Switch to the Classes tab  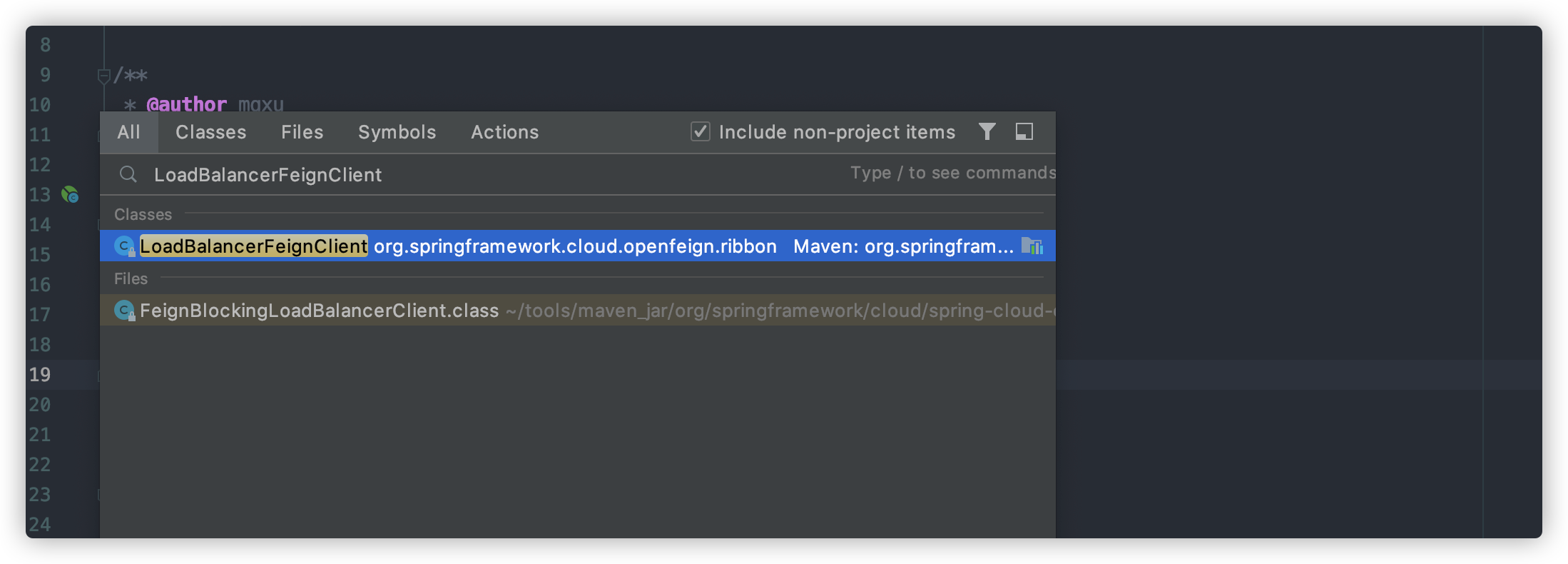210,132
